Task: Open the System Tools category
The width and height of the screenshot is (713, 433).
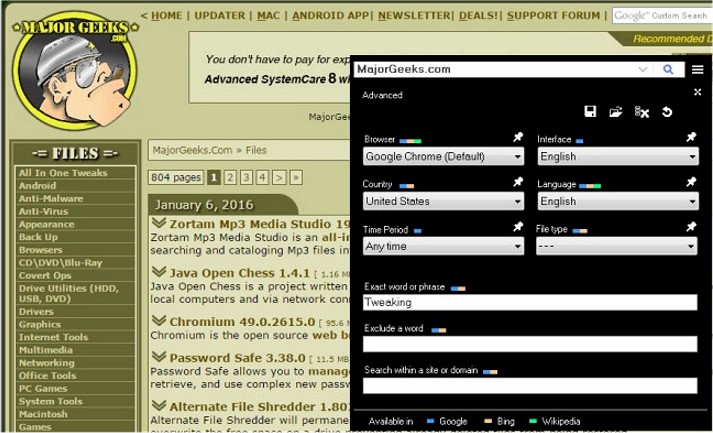Action: (x=50, y=401)
